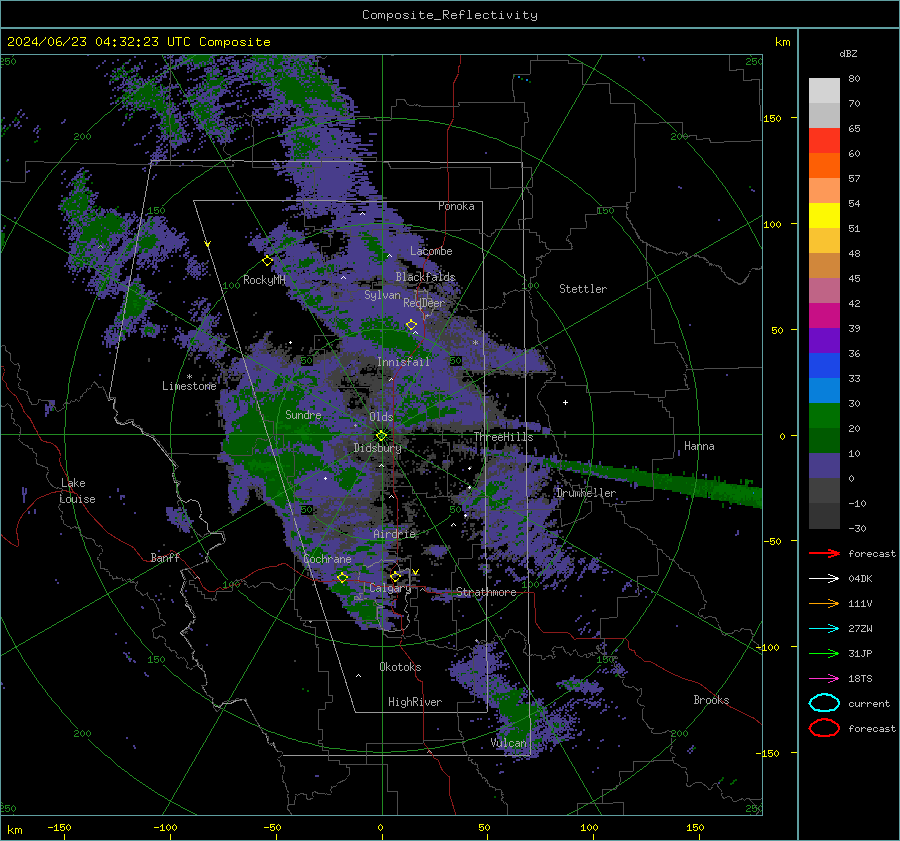Click the '-150' value on bottom km axis
The width and height of the screenshot is (900, 841).
[x=59, y=827]
